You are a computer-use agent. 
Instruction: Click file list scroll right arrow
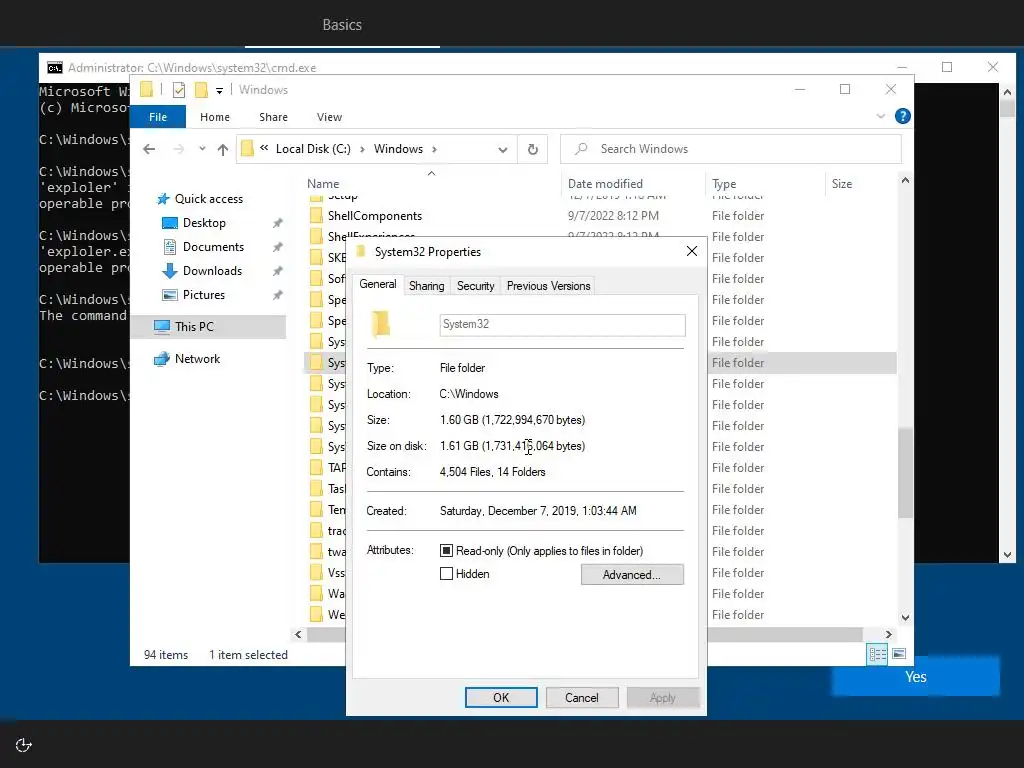[888, 634]
